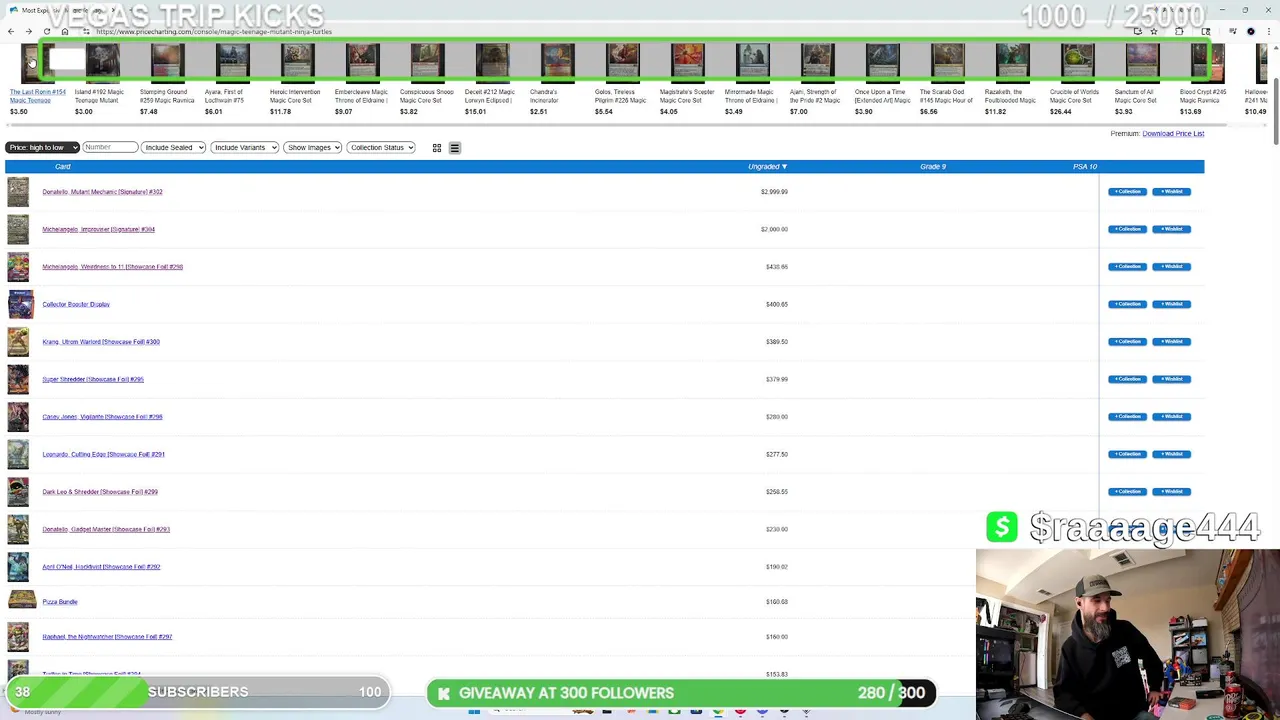This screenshot has width=1280, height=720.
Task: Click Embercleave carousel card image
Action: point(362,62)
